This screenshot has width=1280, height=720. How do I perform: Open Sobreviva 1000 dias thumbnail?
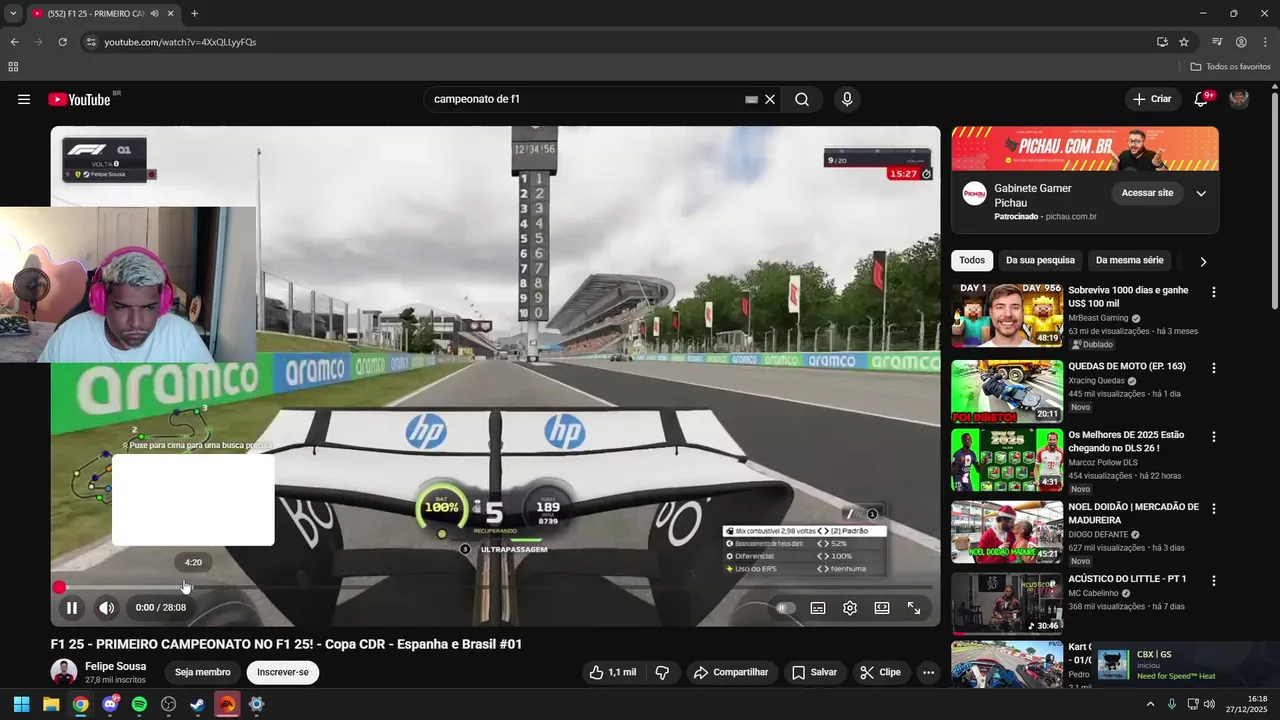click(x=1007, y=315)
